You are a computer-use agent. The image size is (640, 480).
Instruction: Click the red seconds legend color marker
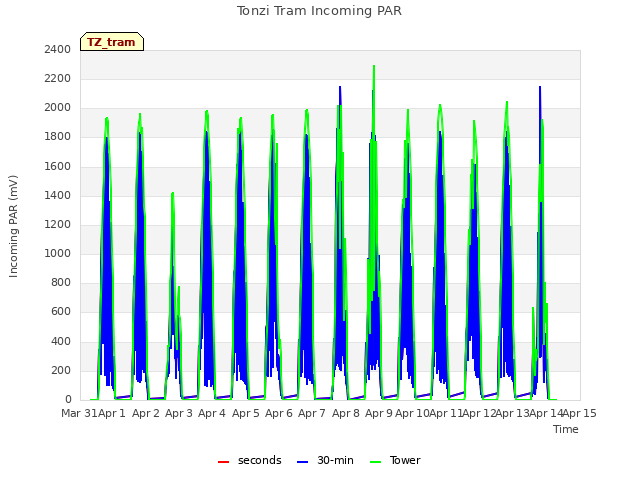point(224,462)
